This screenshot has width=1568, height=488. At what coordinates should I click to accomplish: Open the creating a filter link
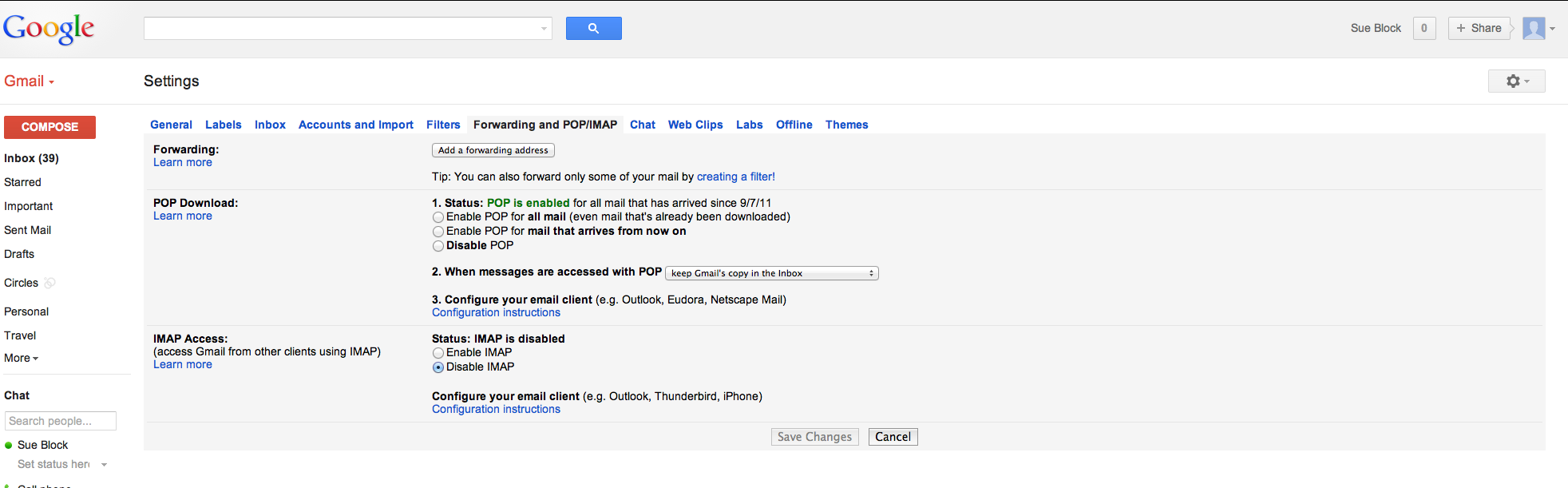click(x=735, y=177)
